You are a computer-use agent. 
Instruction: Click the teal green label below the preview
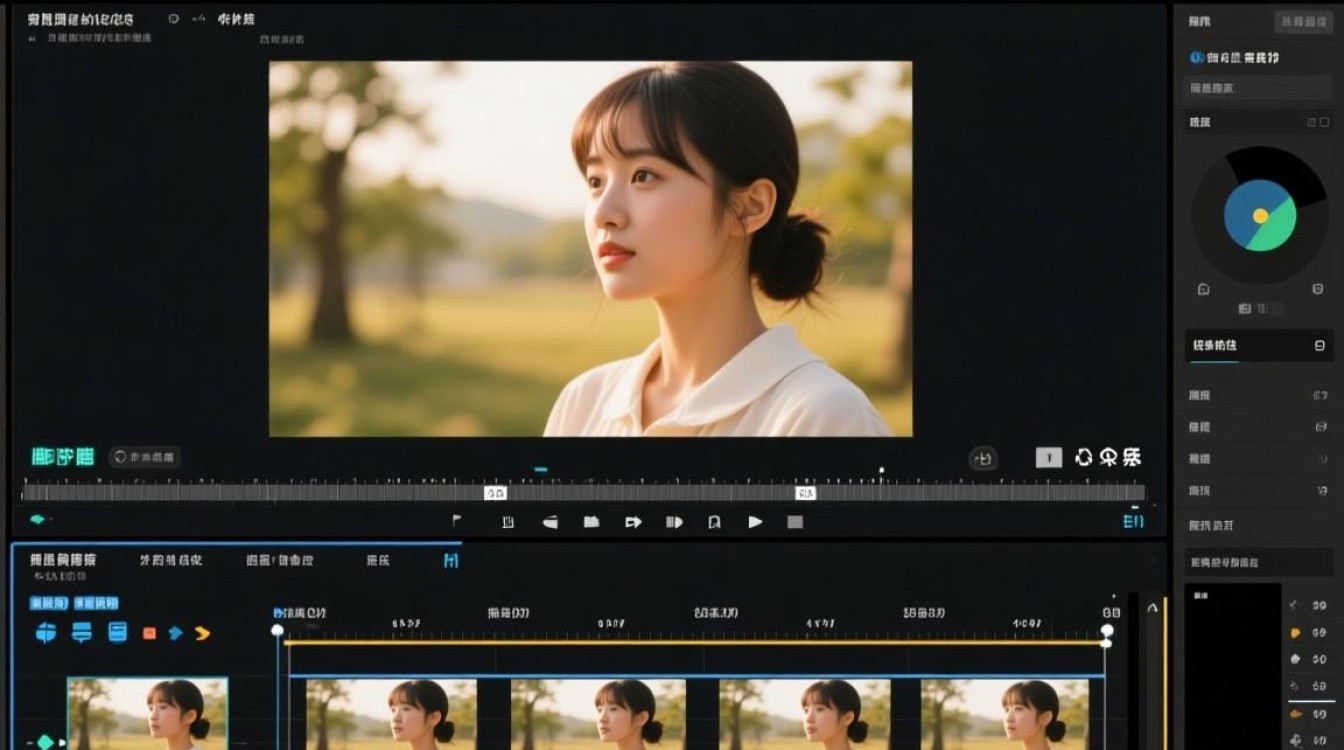click(x=63, y=457)
